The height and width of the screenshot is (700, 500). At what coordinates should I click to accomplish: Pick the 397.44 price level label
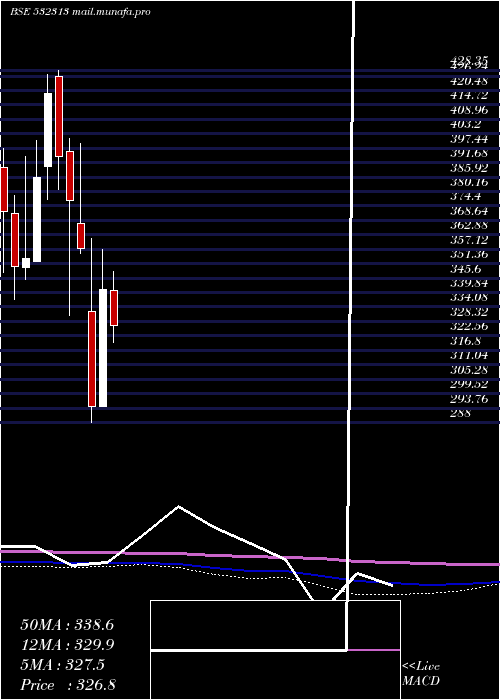469,139
